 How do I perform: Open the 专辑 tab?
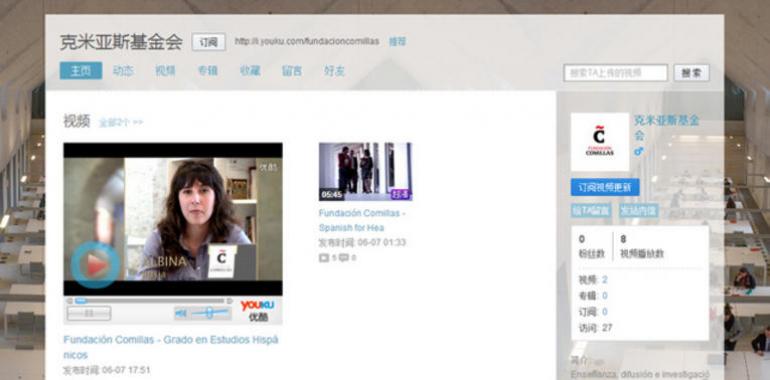pyautogui.click(x=208, y=71)
